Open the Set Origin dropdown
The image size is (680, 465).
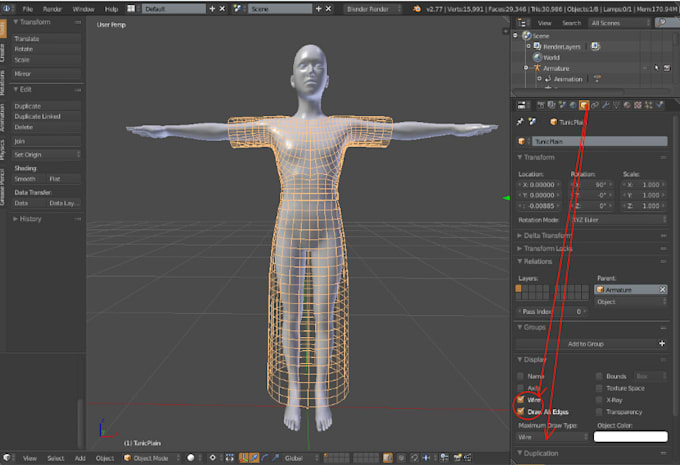46,154
